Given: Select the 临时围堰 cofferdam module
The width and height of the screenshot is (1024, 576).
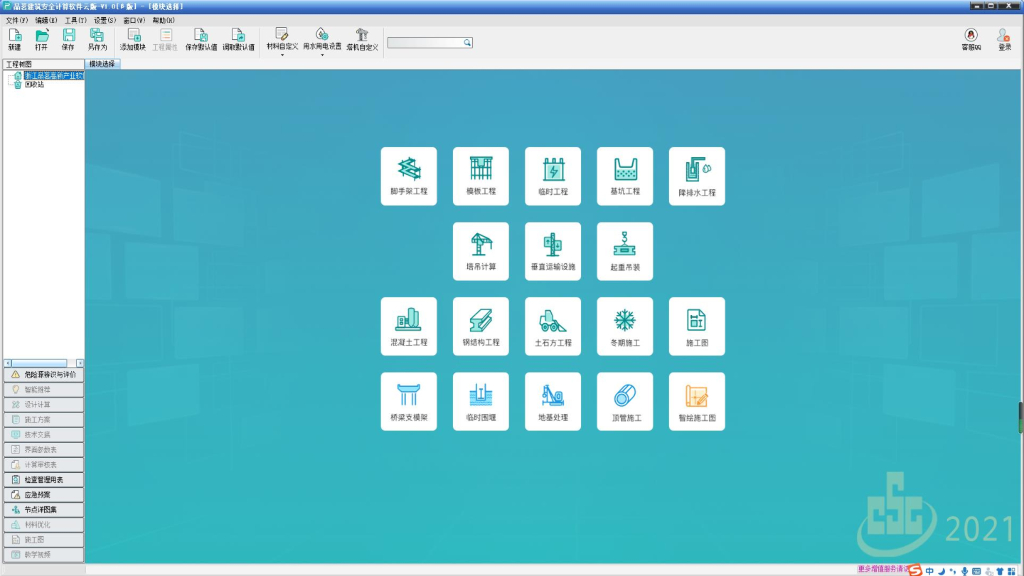Looking at the screenshot, I should [481, 402].
